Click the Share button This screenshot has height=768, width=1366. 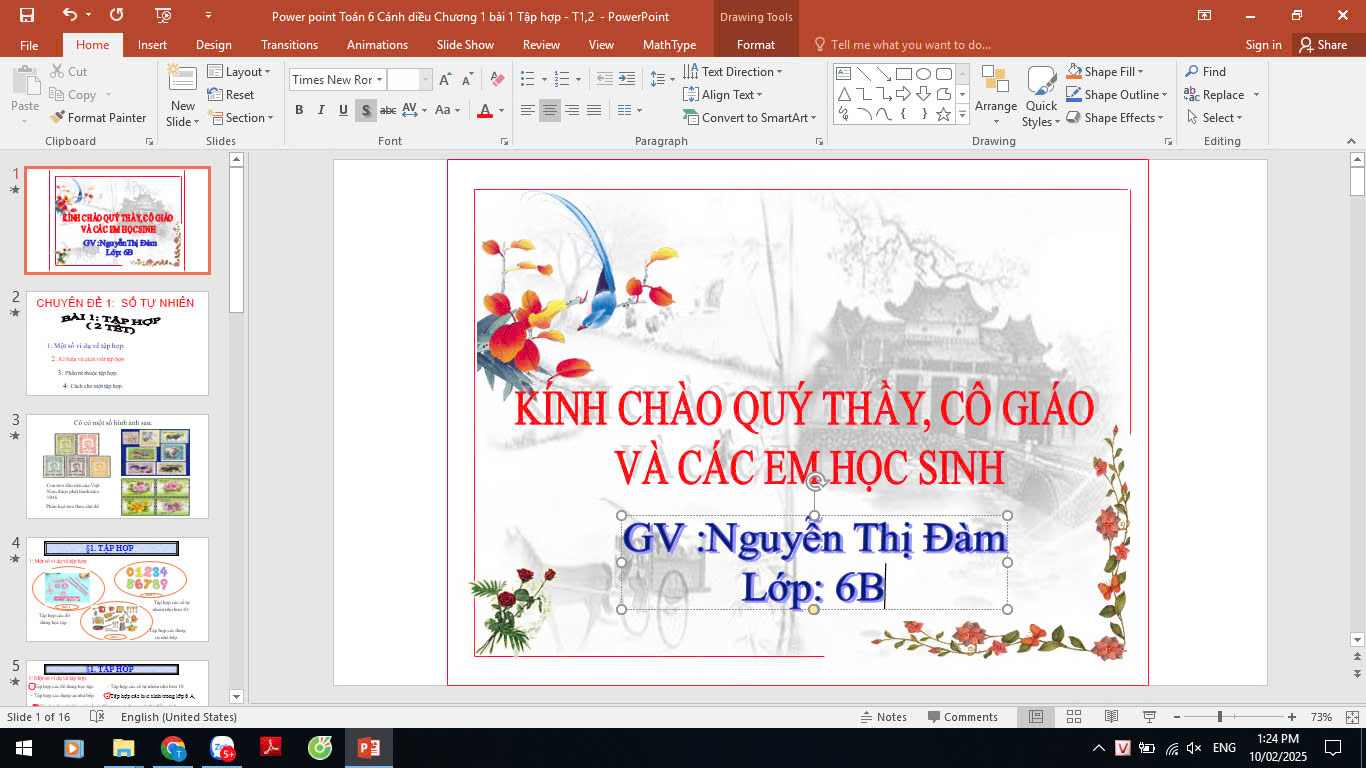1322,45
